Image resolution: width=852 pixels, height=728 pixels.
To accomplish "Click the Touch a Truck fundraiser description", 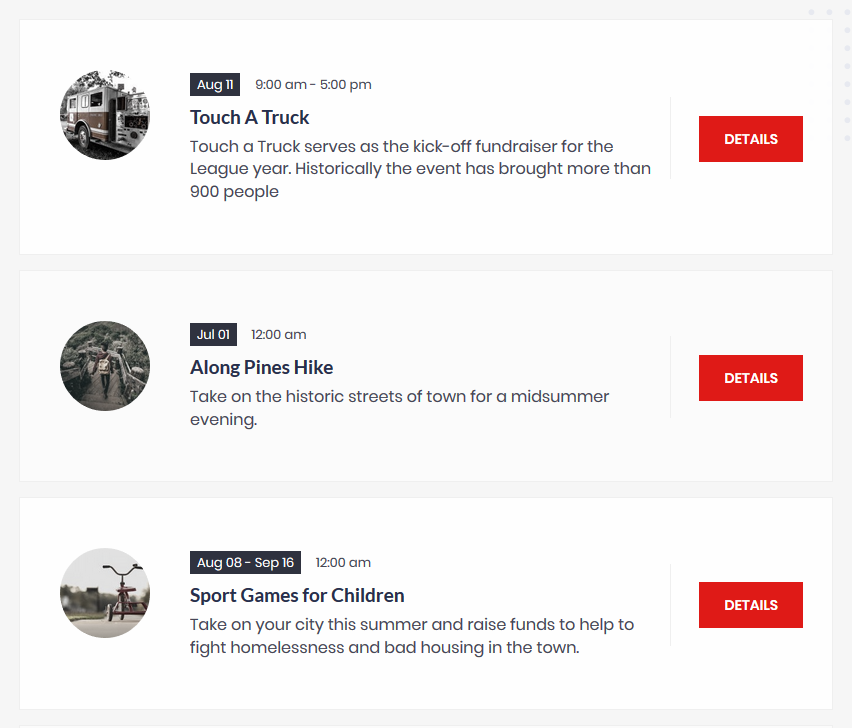I will point(420,169).
